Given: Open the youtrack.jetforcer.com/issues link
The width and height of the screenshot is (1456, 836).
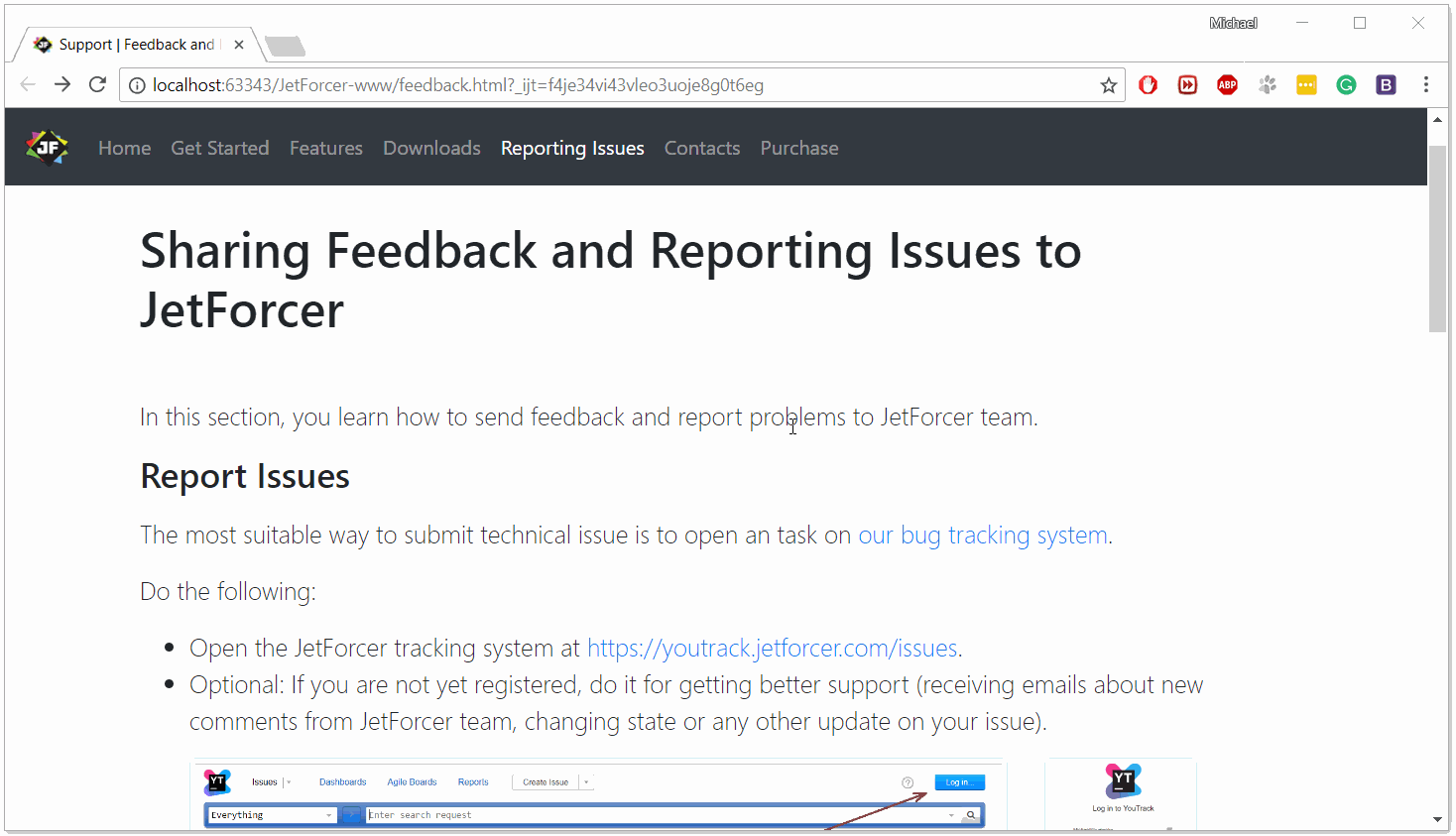Looking at the screenshot, I should [x=773, y=649].
